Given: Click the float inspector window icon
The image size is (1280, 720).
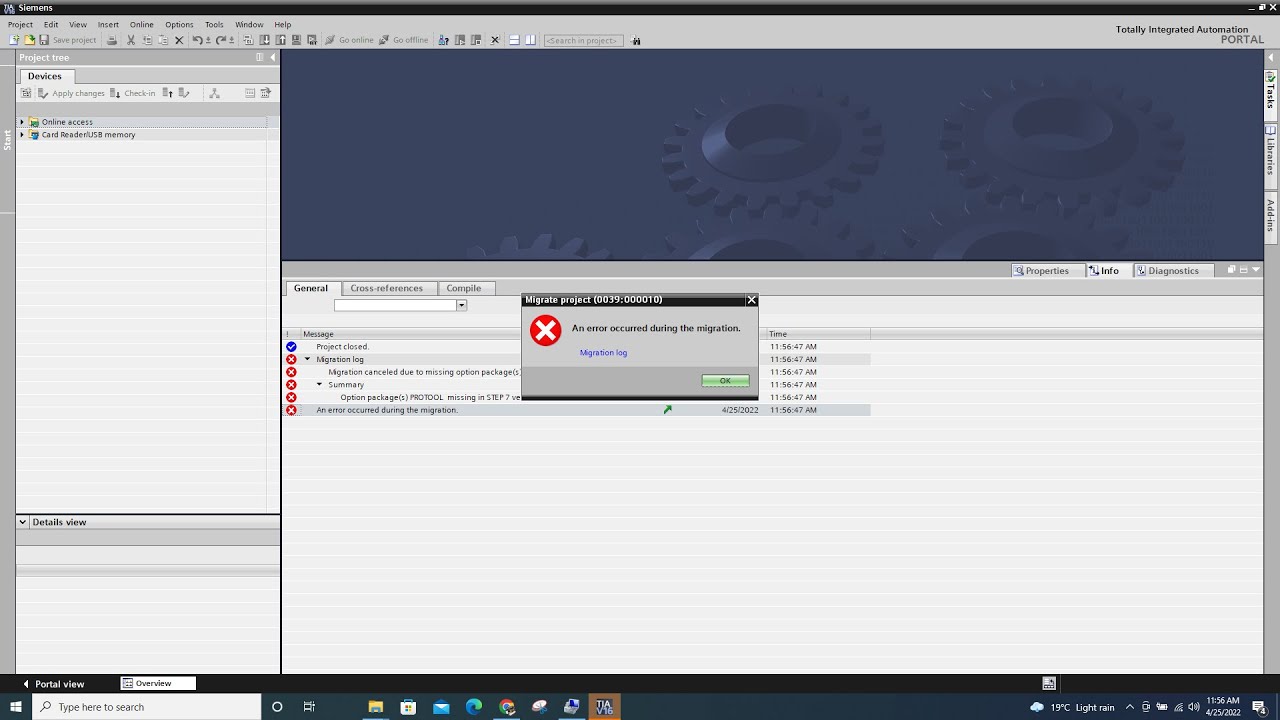Looking at the screenshot, I should [x=1232, y=269].
